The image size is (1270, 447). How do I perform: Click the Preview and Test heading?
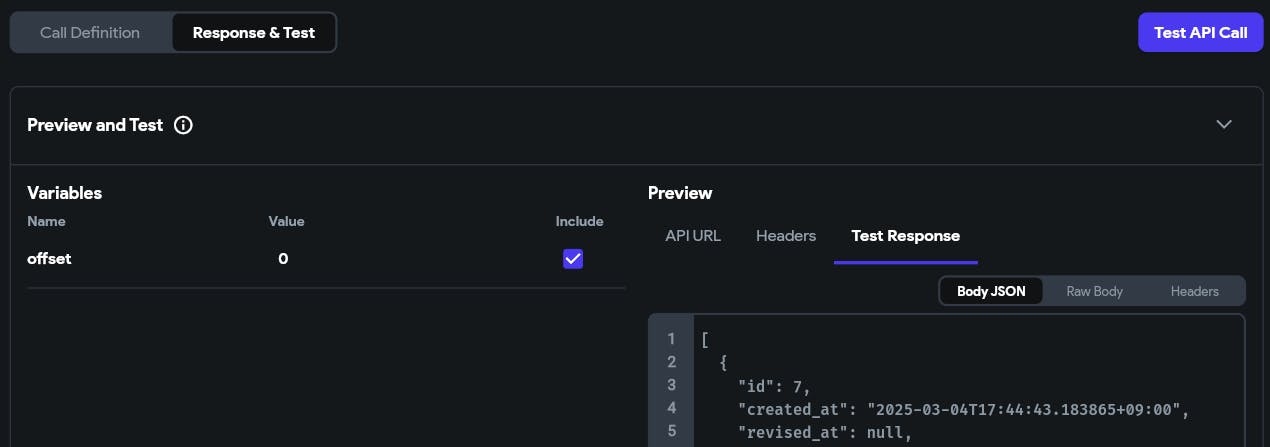(94, 125)
